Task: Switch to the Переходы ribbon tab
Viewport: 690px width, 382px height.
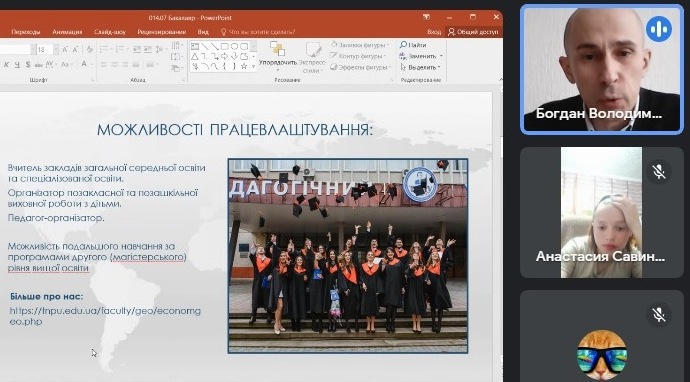Action: point(26,32)
